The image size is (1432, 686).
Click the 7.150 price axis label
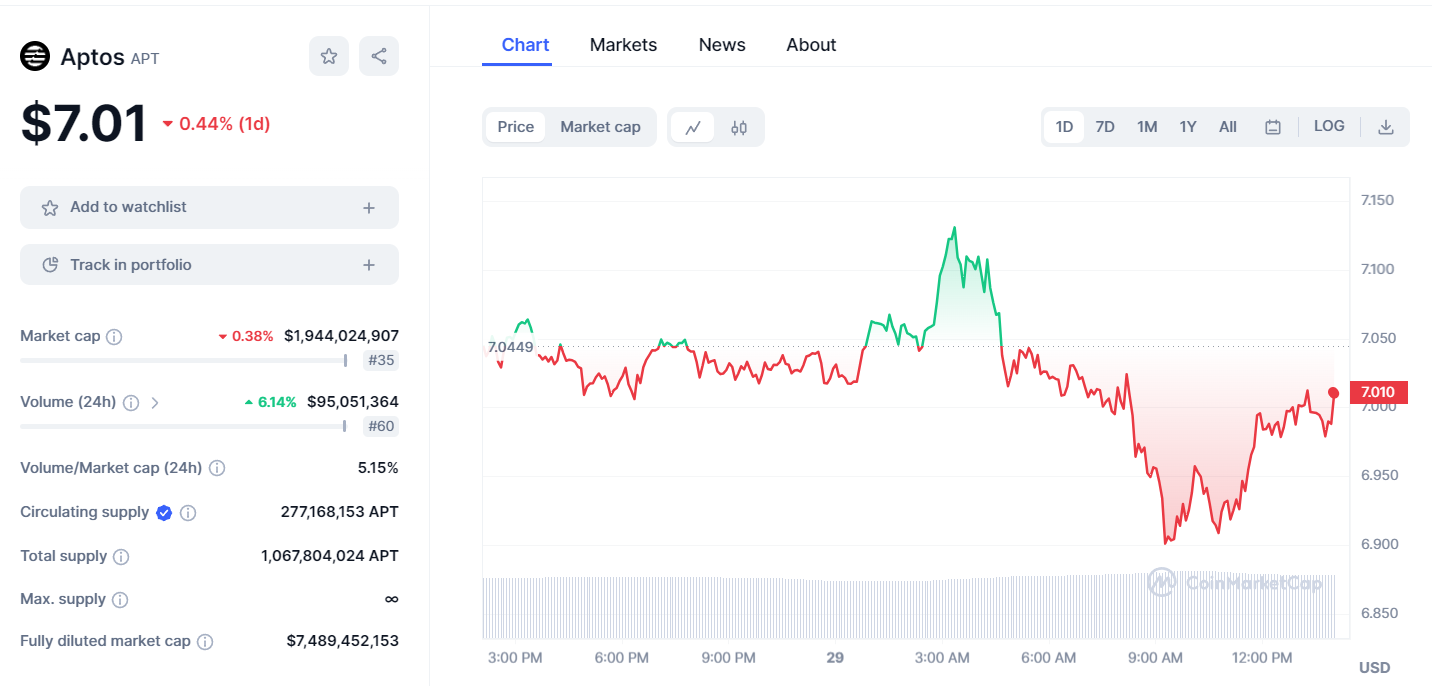pyautogui.click(x=1377, y=200)
